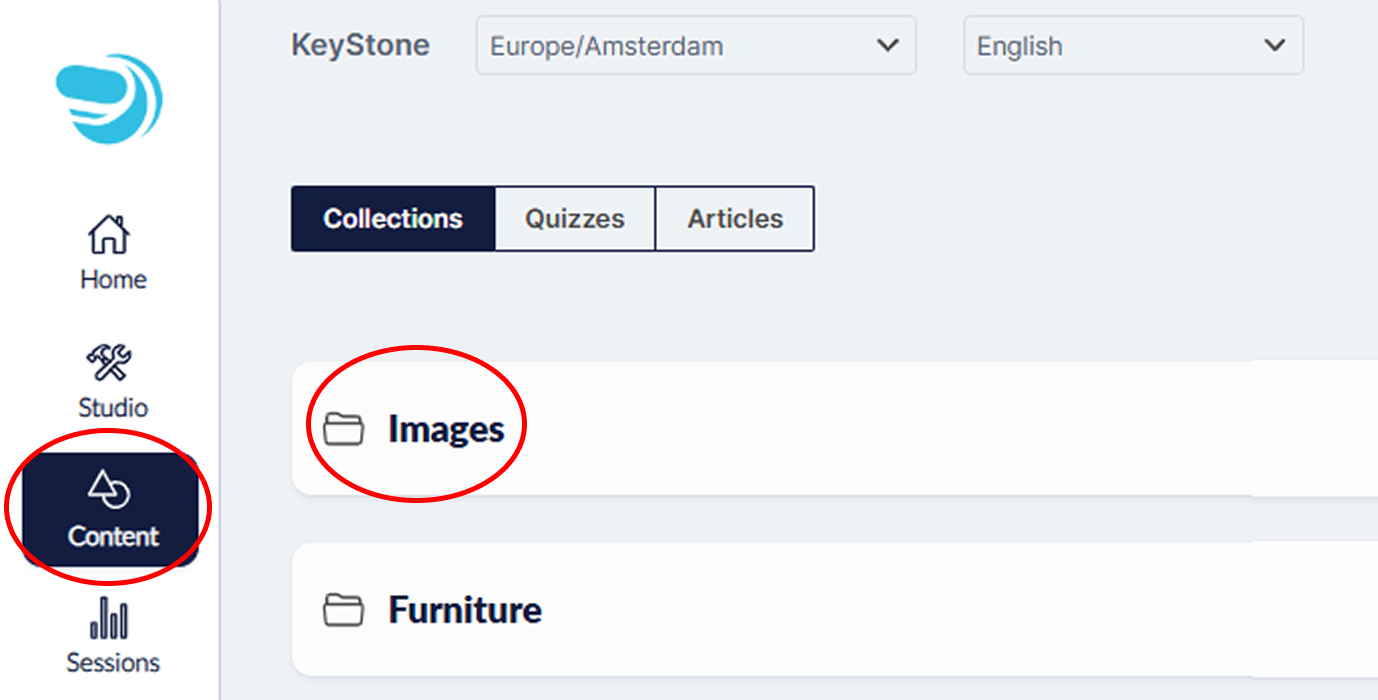Image resolution: width=1378 pixels, height=700 pixels.
Task: Open the Furniture collection name
Action: click(465, 609)
